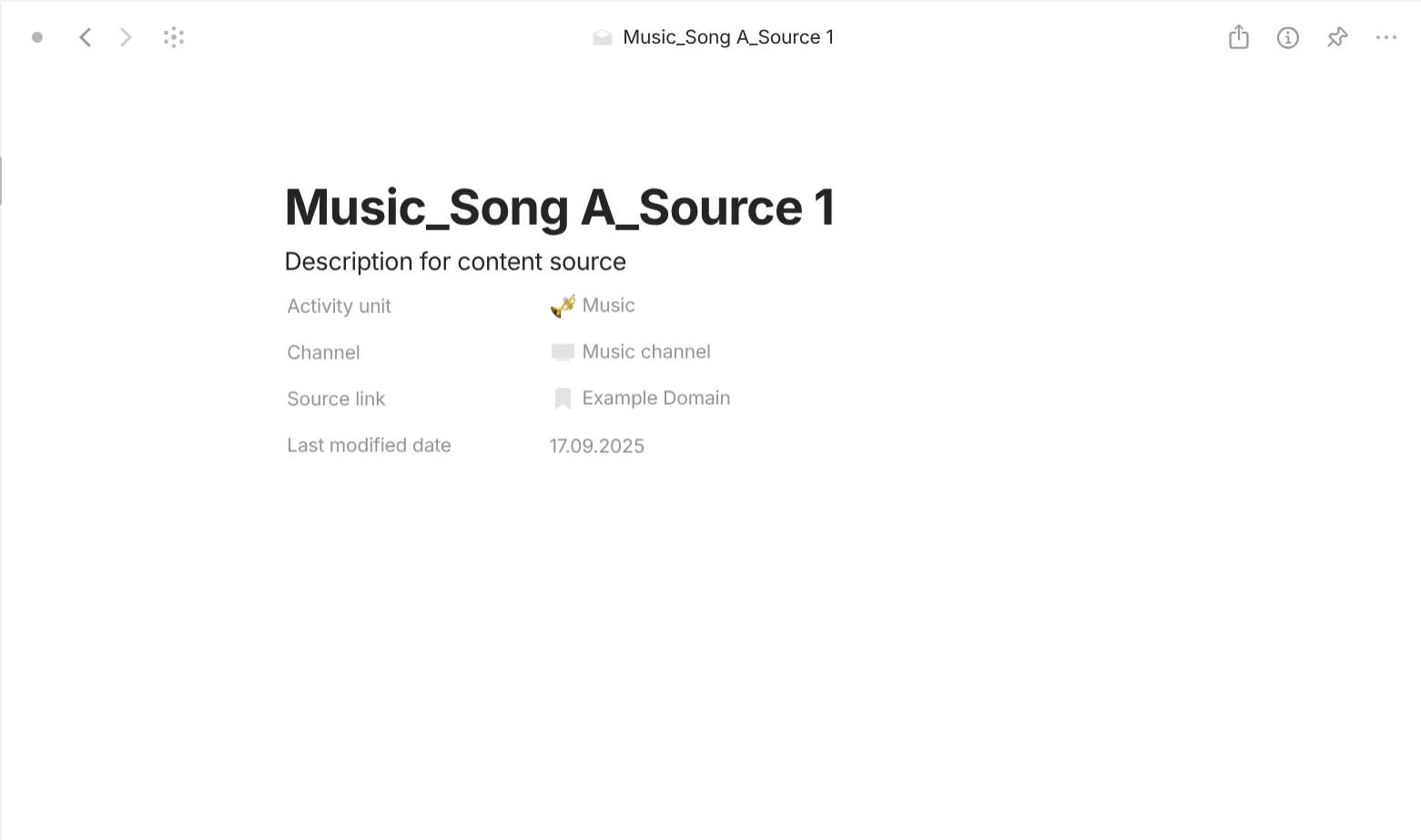The image size is (1421, 840).
Task: Click the share icon in the toolbar
Action: pos(1238,37)
